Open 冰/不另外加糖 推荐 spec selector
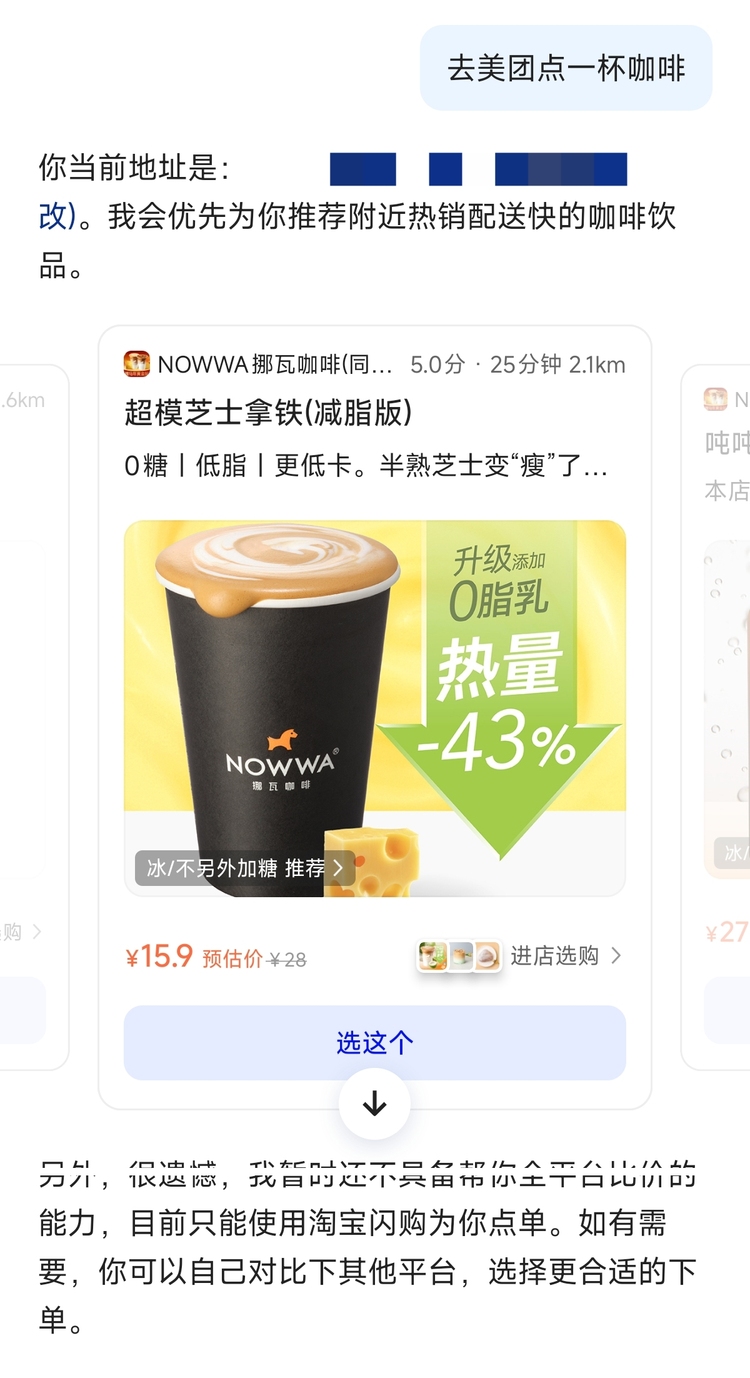Screen dimensions: 750x1378 point(245,868)
